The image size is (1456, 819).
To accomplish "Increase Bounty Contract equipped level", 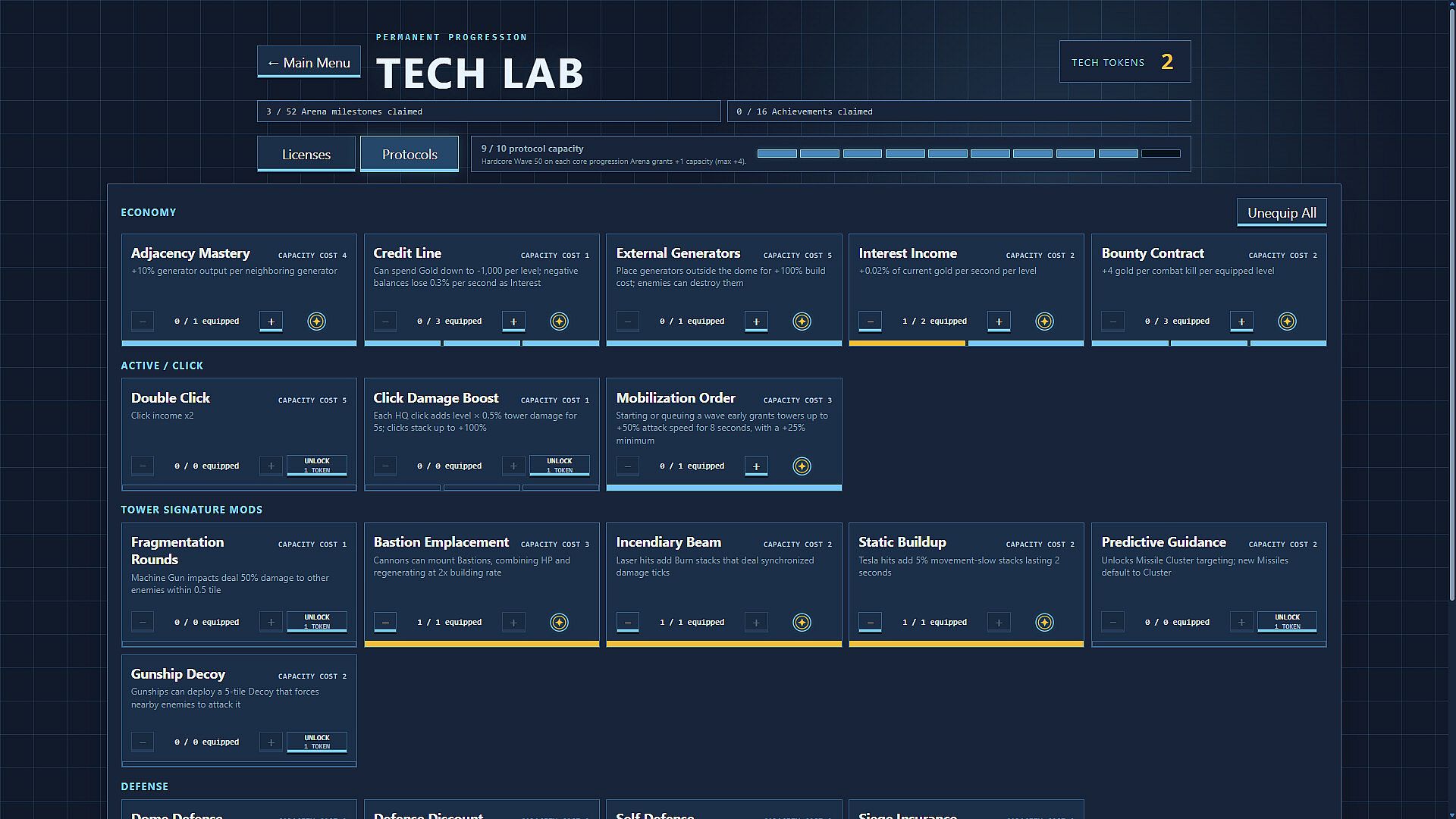I will 1241,322.
